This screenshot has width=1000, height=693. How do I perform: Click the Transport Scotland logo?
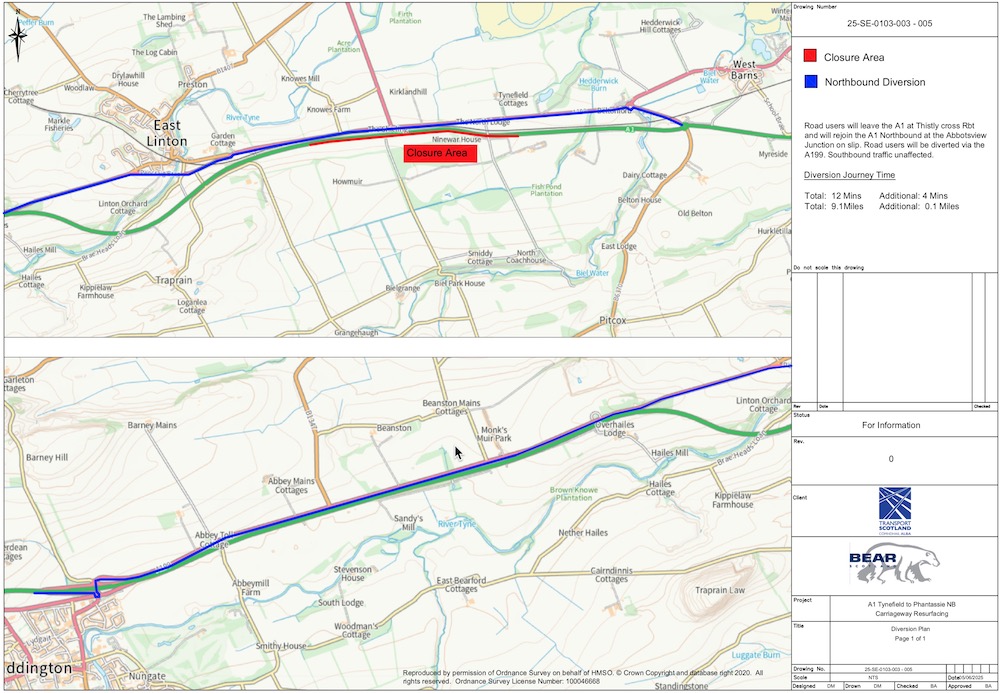tap(894, 509)
